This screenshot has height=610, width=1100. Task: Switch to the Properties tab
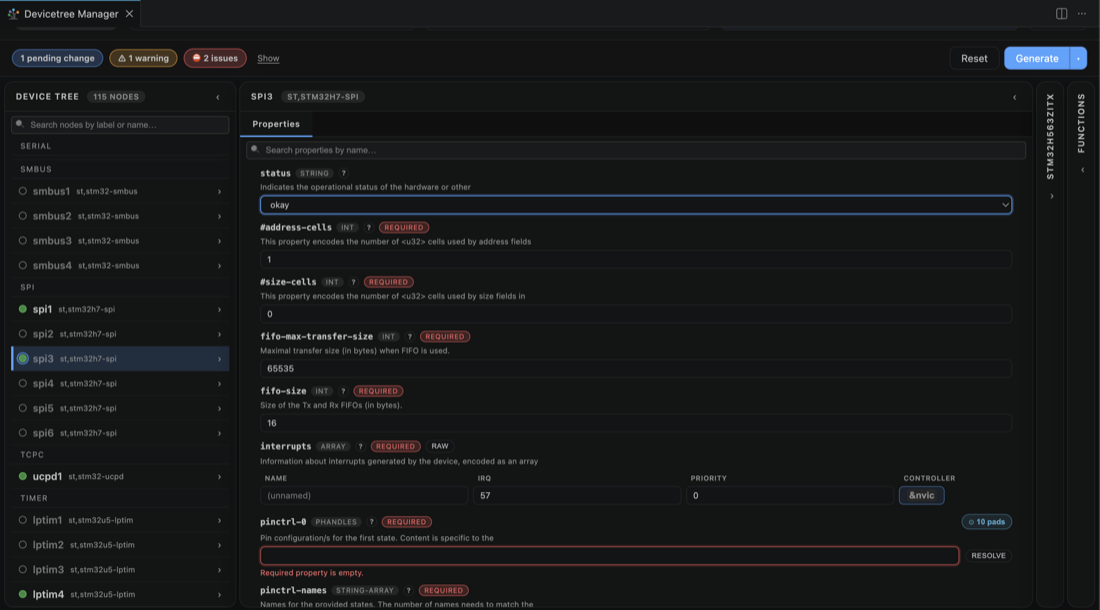coord(276,124)
